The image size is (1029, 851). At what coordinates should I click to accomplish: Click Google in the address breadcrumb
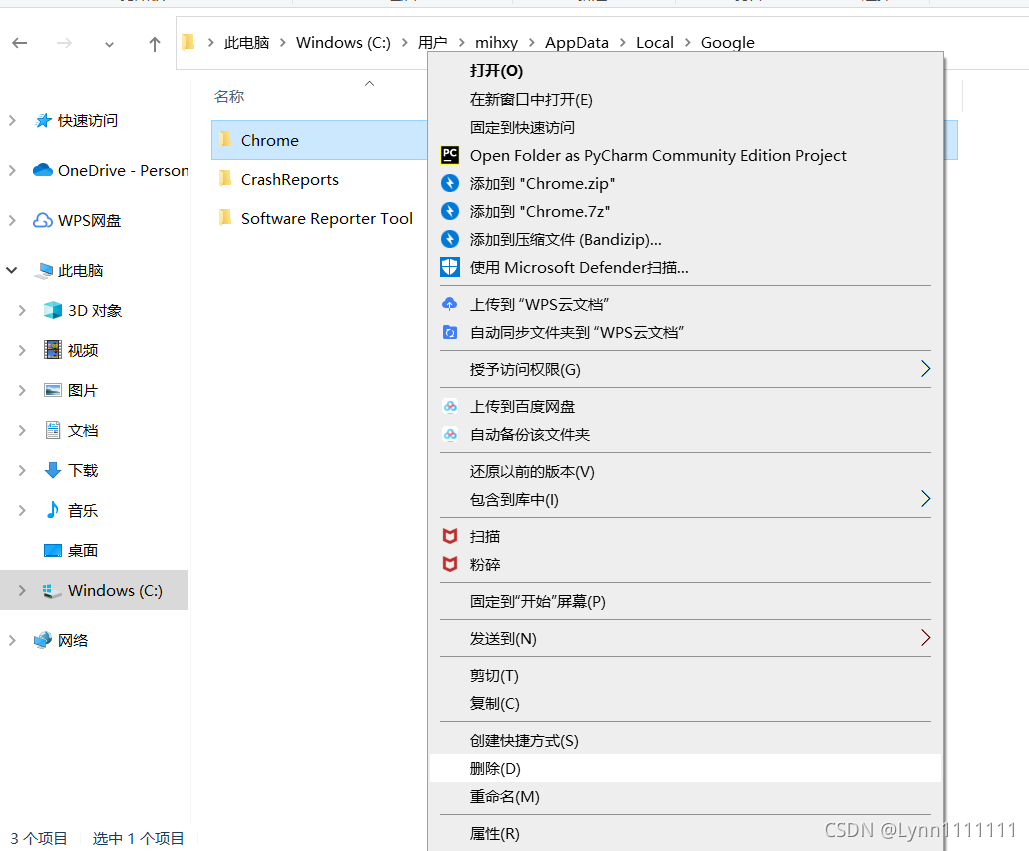[727, 43]
